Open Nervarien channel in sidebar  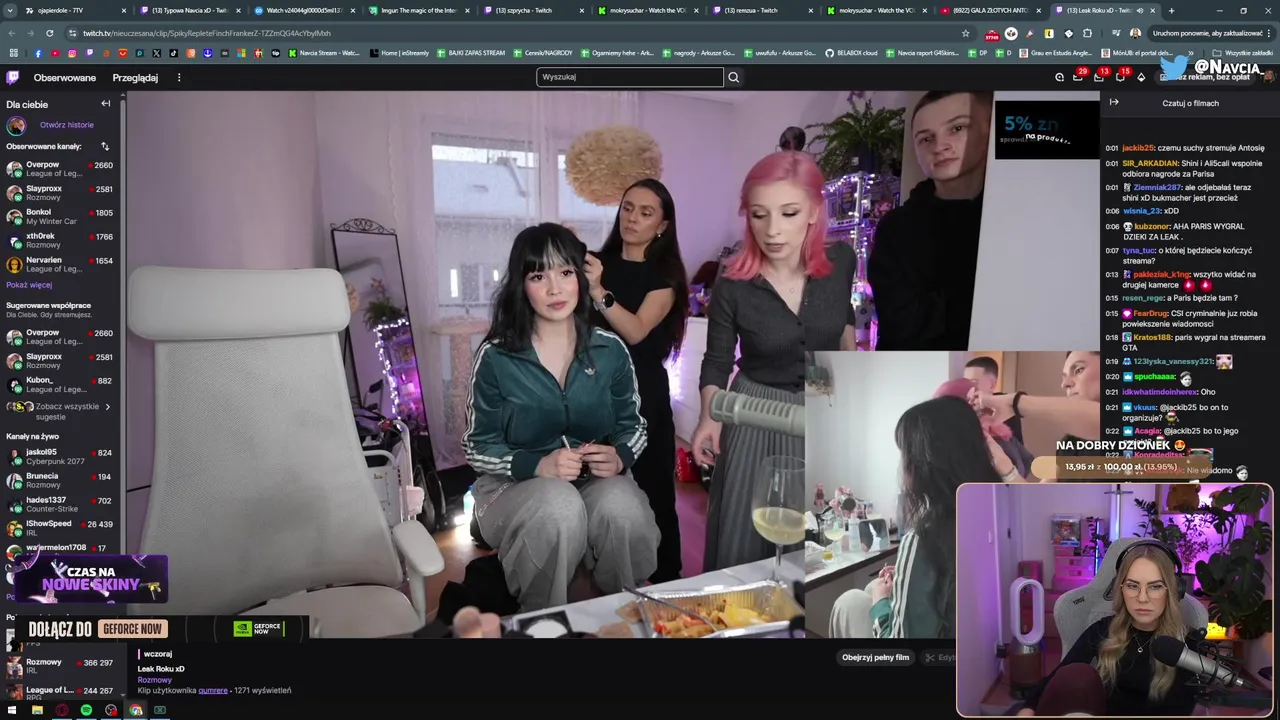[60, 265]
